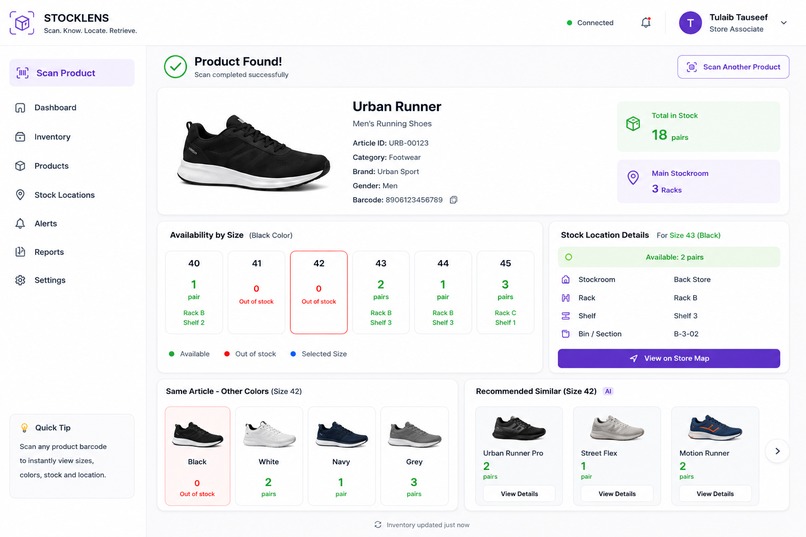
Task: Click the Settings gear icon in sidebar
Action: (20, 280)
